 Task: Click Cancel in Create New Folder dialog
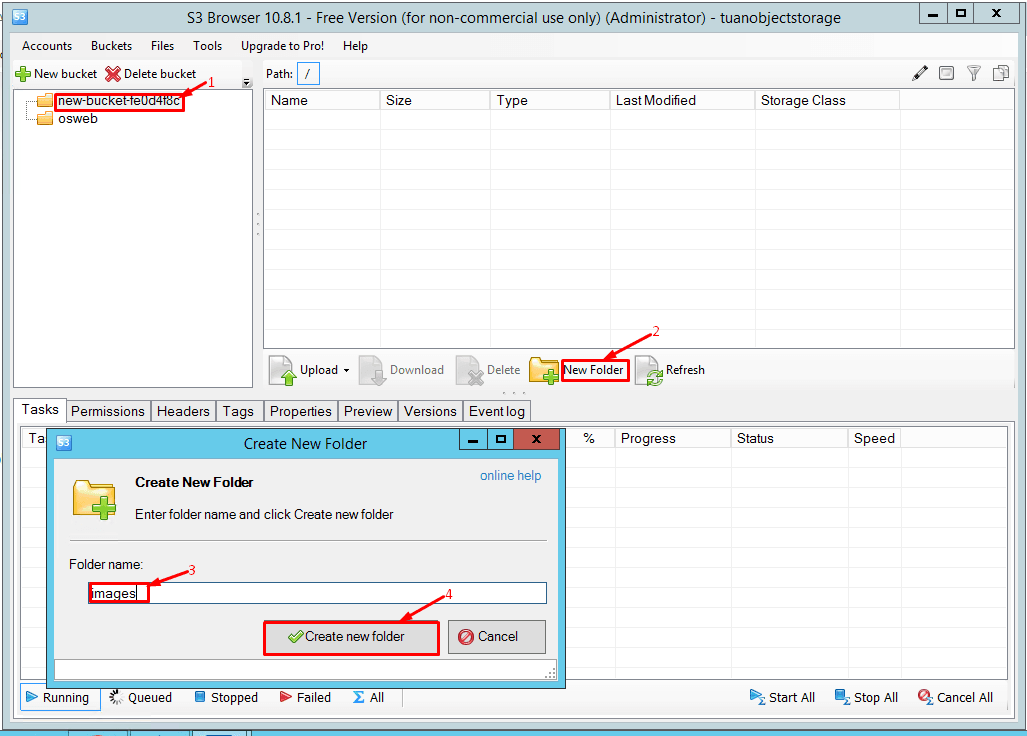click(496, 637)
